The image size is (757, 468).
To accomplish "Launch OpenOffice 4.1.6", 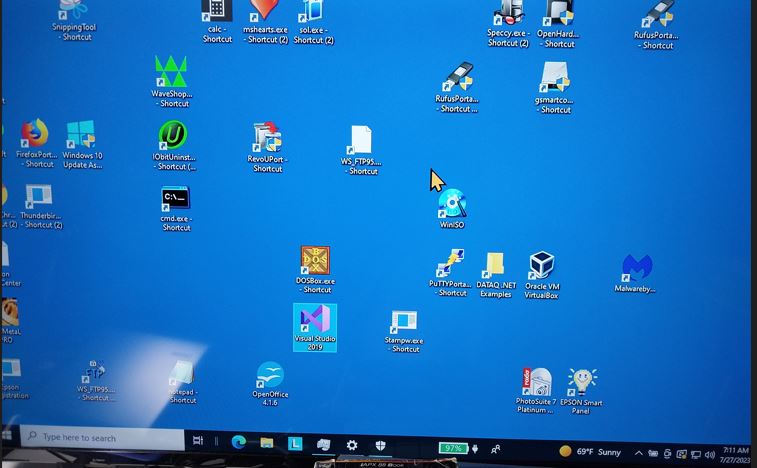I will coord(270,384).
